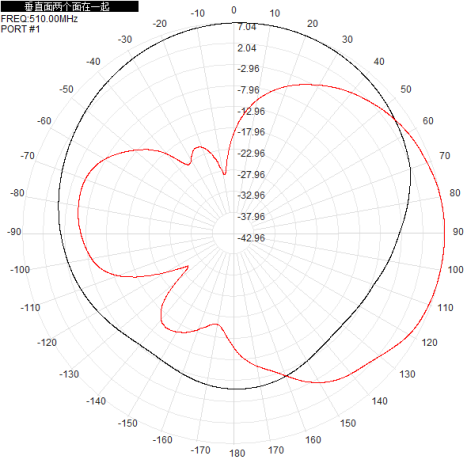The height and width of the screenshot is (467, 467).
Task: Click the -32.96 radial scale value
Action: click(251, 195)
